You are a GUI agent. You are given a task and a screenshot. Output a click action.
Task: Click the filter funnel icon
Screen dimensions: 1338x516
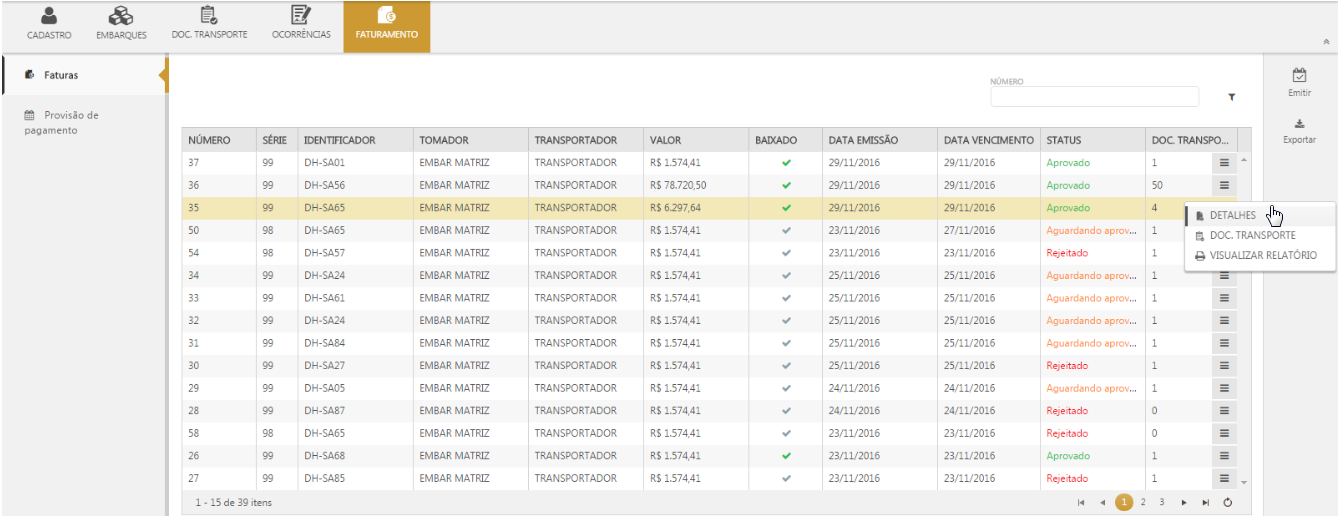[1231, 97]
